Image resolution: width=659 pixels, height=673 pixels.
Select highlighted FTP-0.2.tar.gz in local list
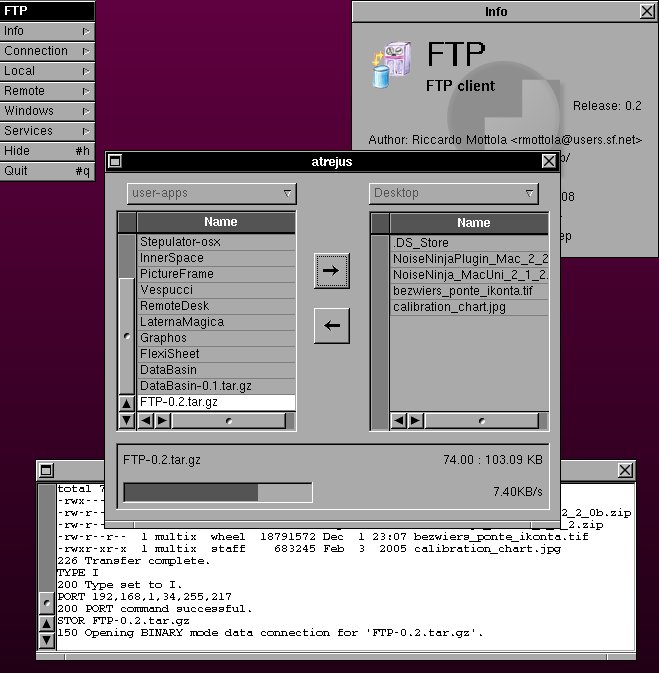[x=216, y=402]
